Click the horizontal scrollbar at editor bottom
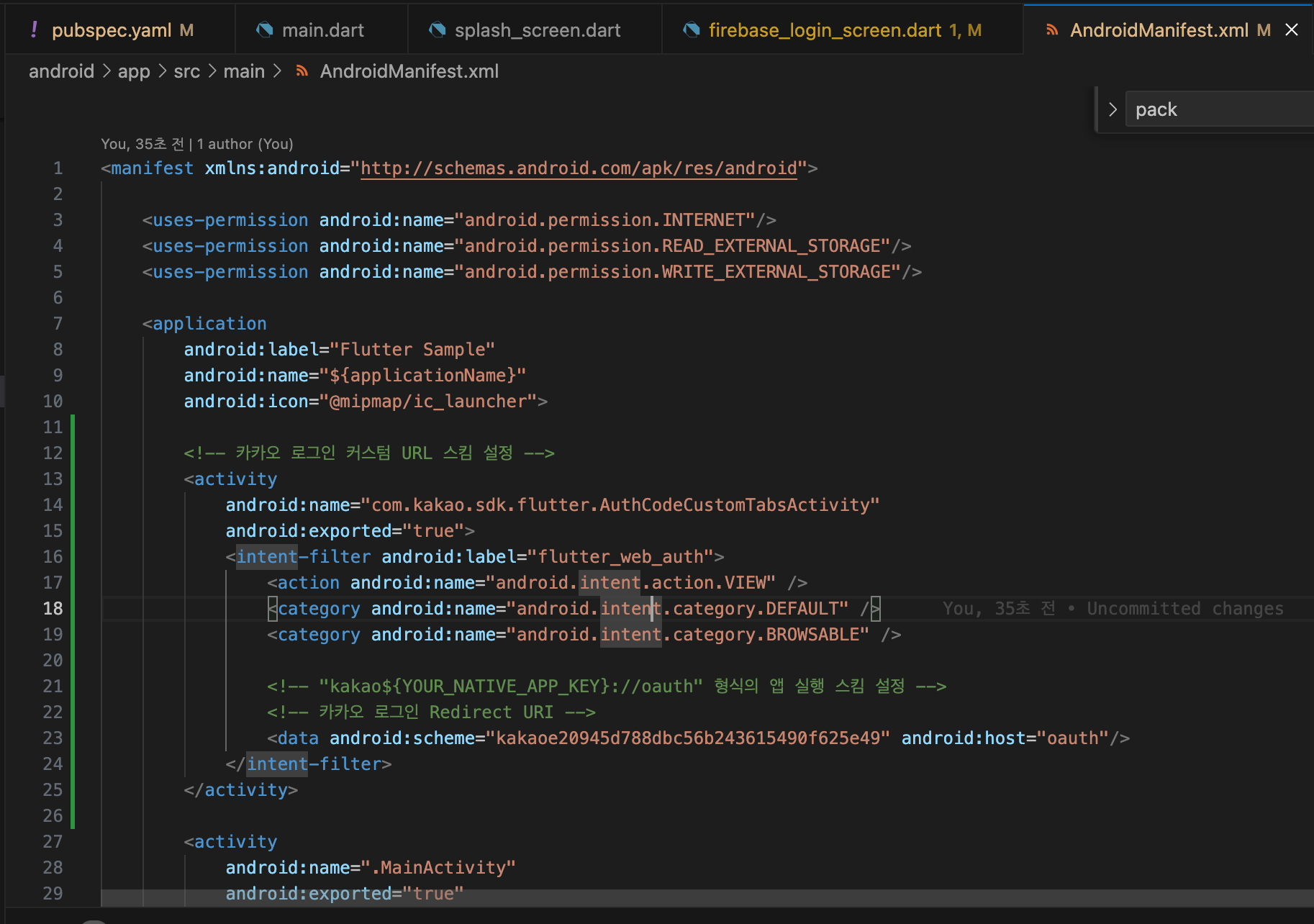 [x=707, y=898]
